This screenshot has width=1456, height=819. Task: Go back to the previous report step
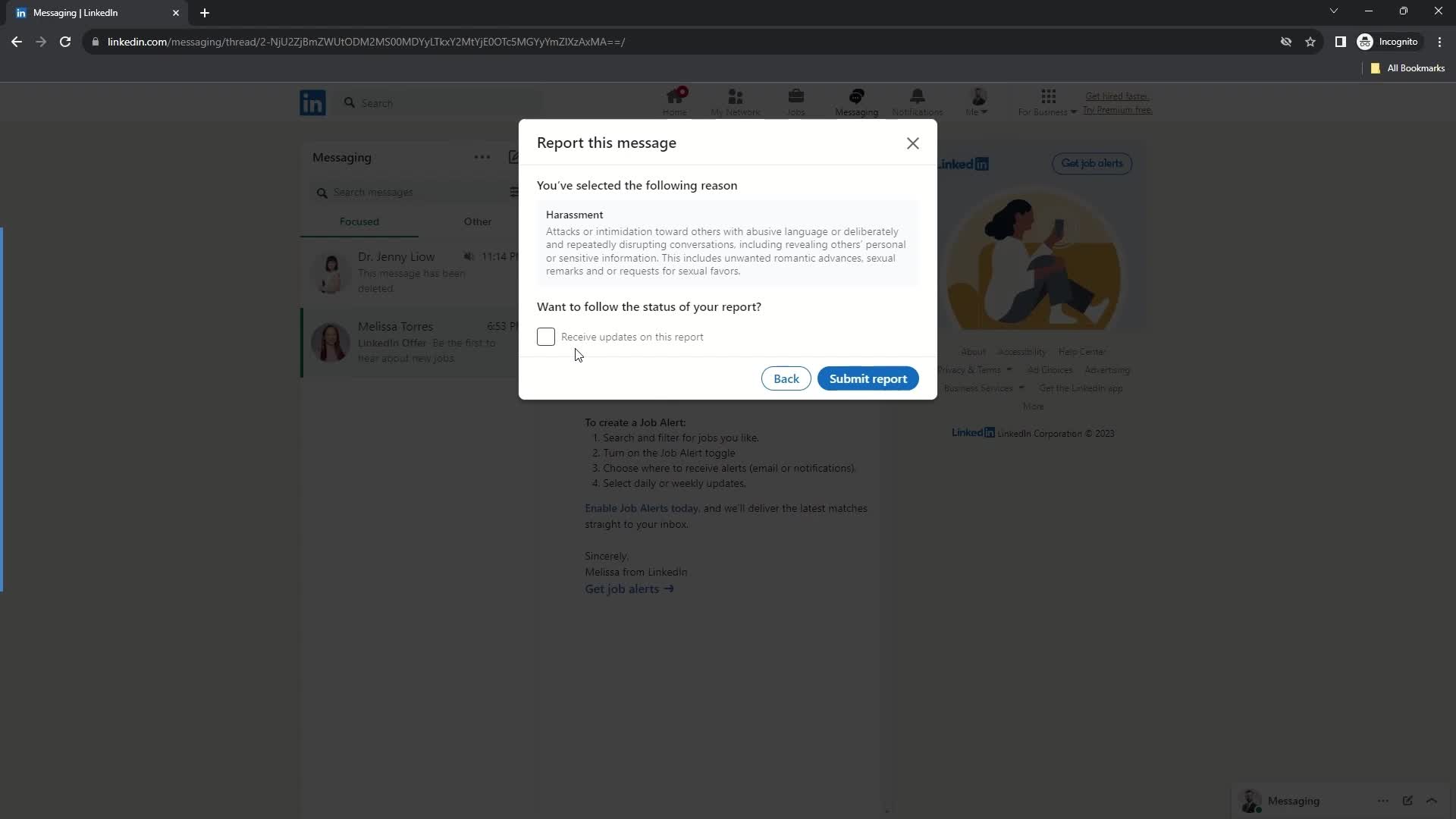(786, 378)
